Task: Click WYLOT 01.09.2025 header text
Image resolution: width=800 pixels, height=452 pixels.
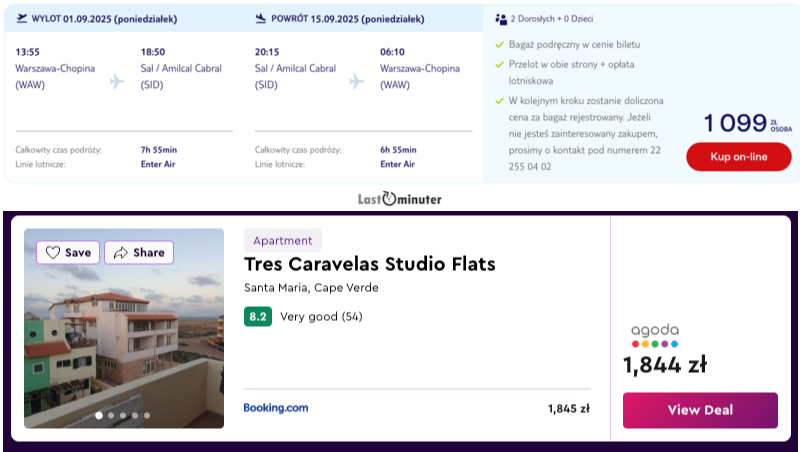Action: [105, 19]
